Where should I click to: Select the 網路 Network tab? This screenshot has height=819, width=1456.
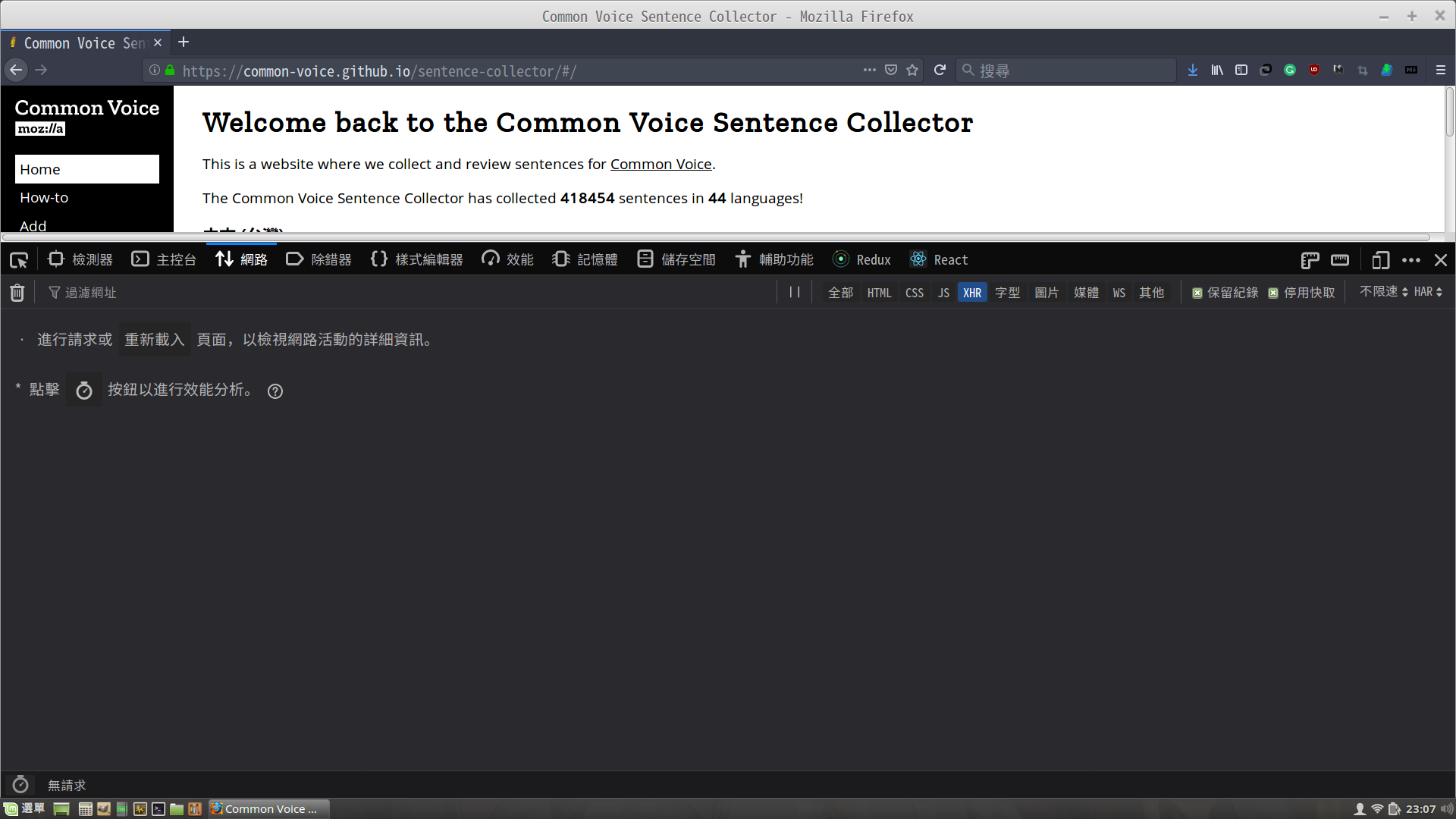(241, 260)
